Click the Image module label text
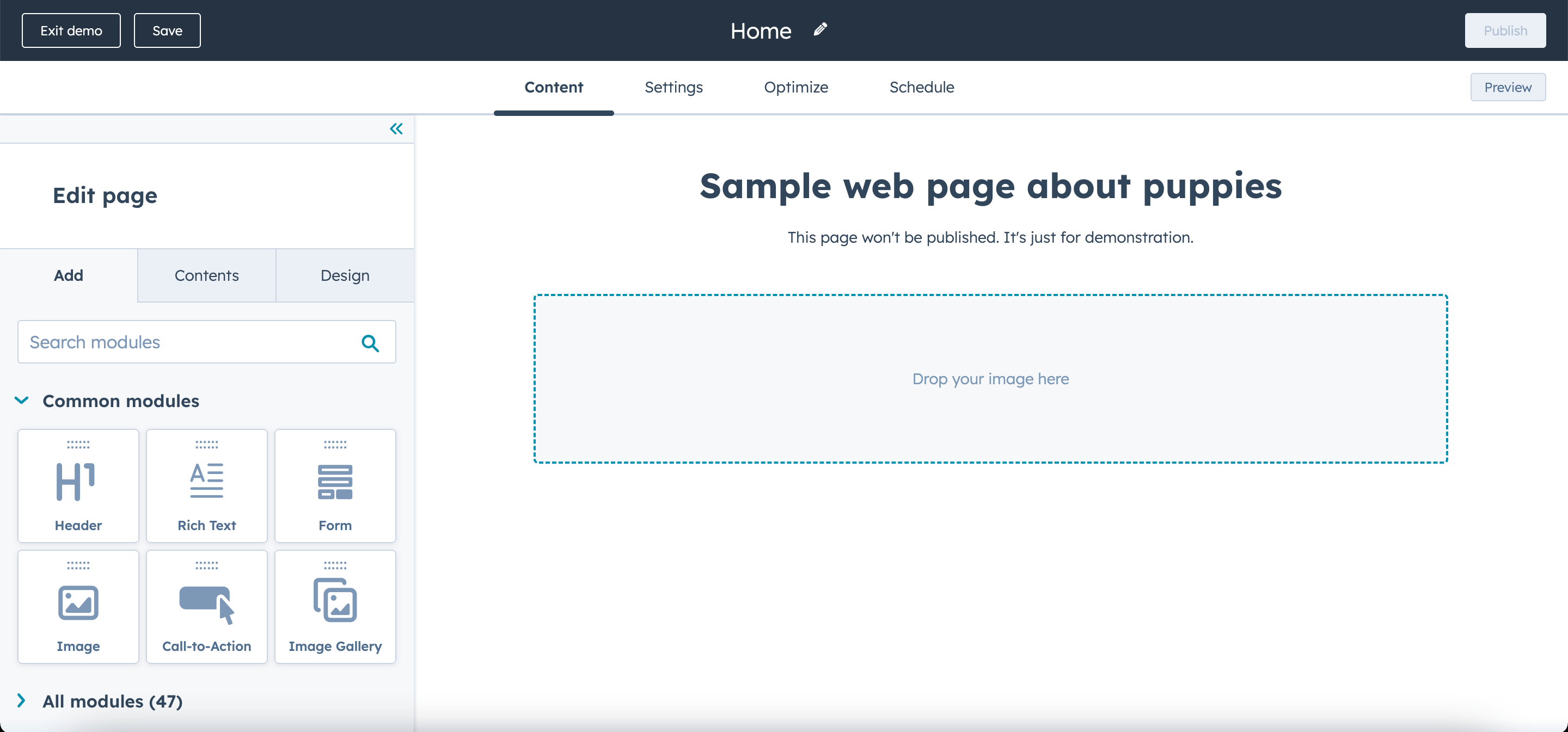1568x732 pixels. [x=78, y=646]
